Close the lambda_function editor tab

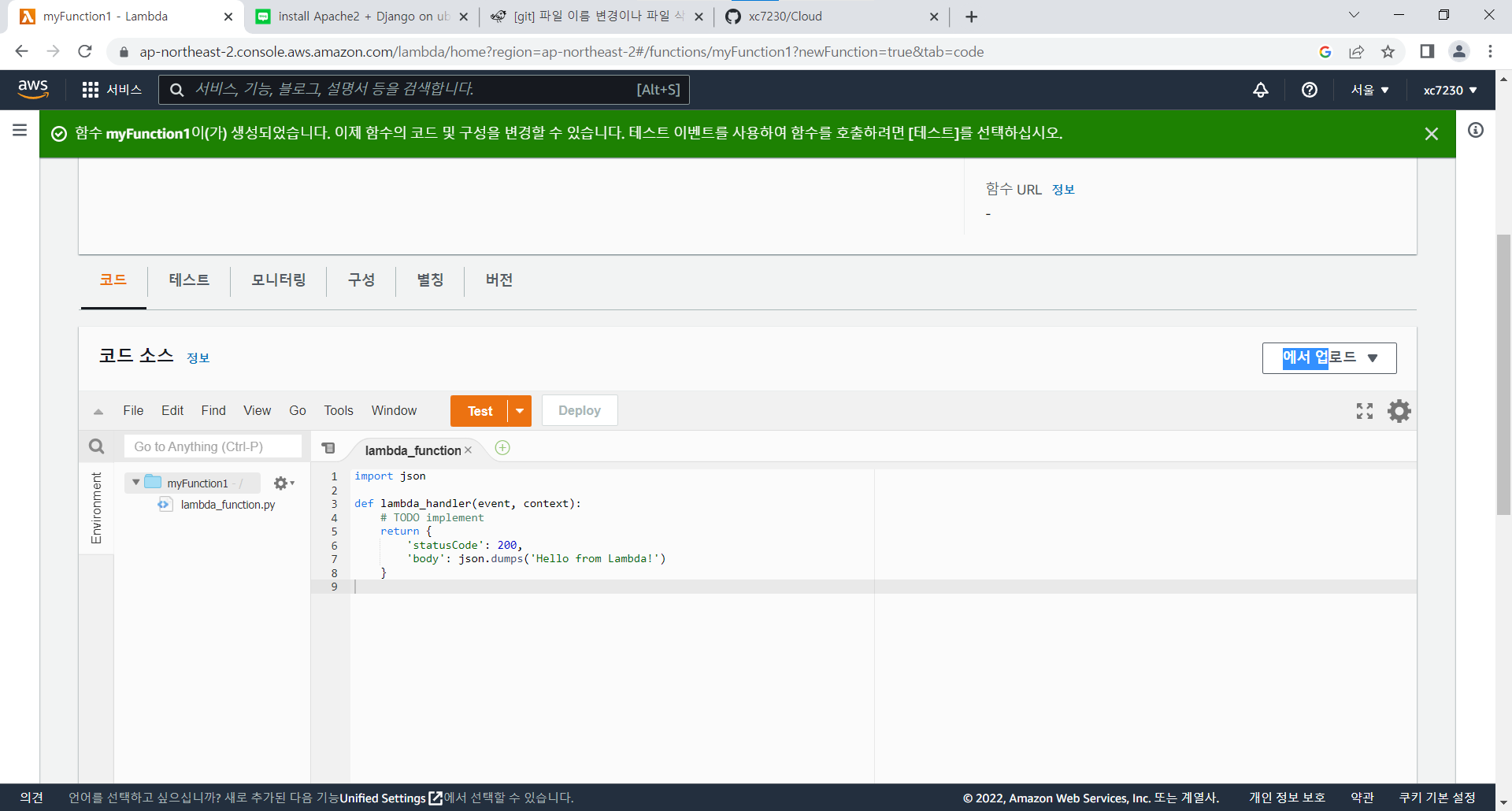[468, 450]
